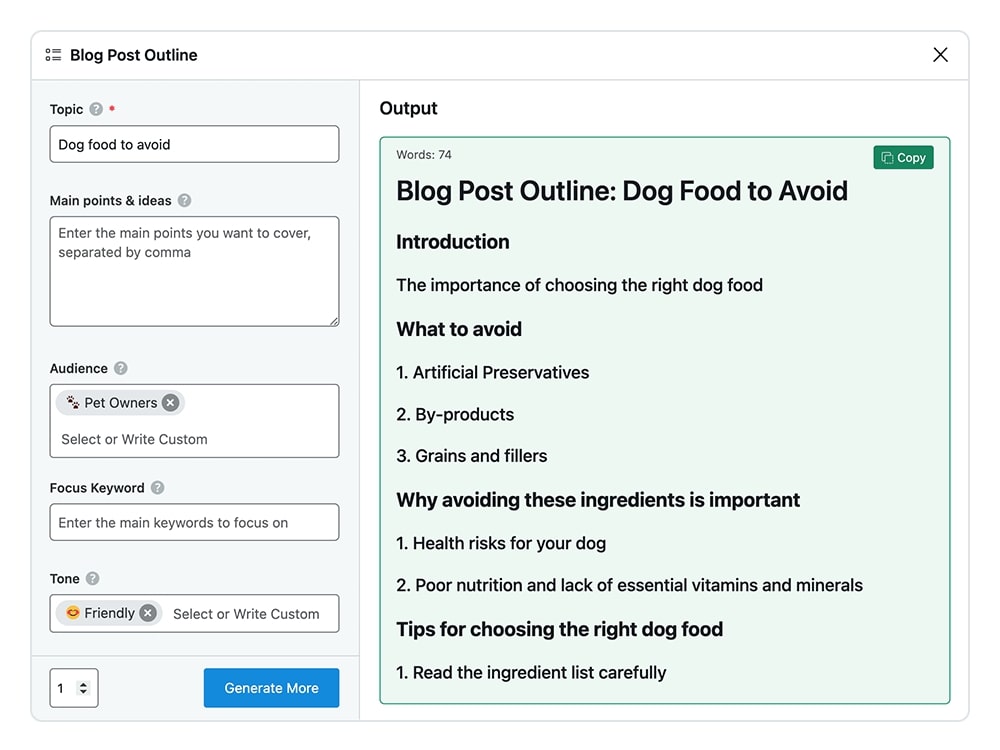Click the Focus Keyword help icon
Image resolution: width=1000 pixels, height=750 pixels.
157,488
